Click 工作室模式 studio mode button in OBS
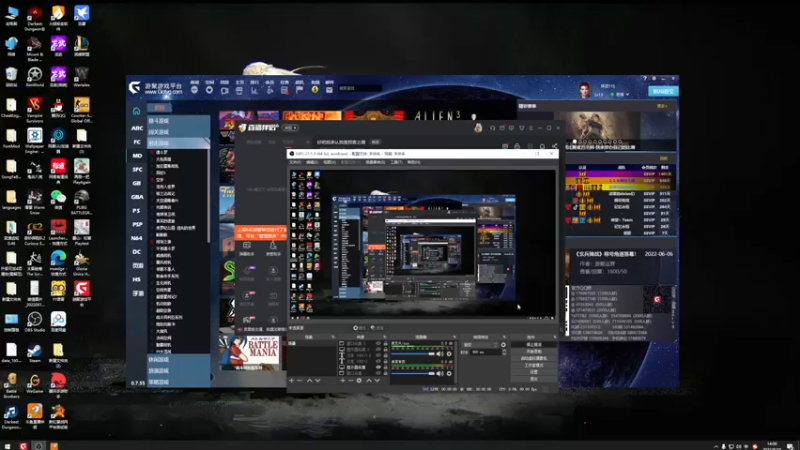The height and width of the screenshot is (450, 800). pyautogui.click(x=534, y=365)
